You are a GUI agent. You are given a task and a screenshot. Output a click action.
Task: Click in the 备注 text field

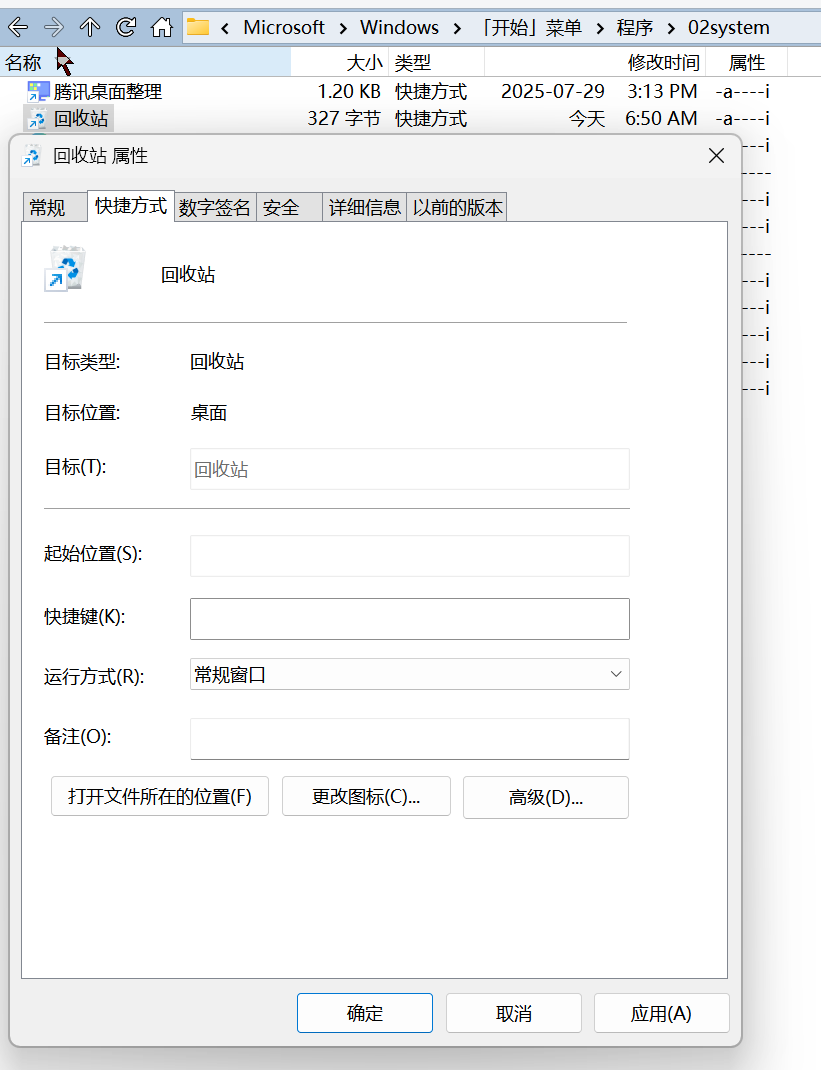pos(409,739)
